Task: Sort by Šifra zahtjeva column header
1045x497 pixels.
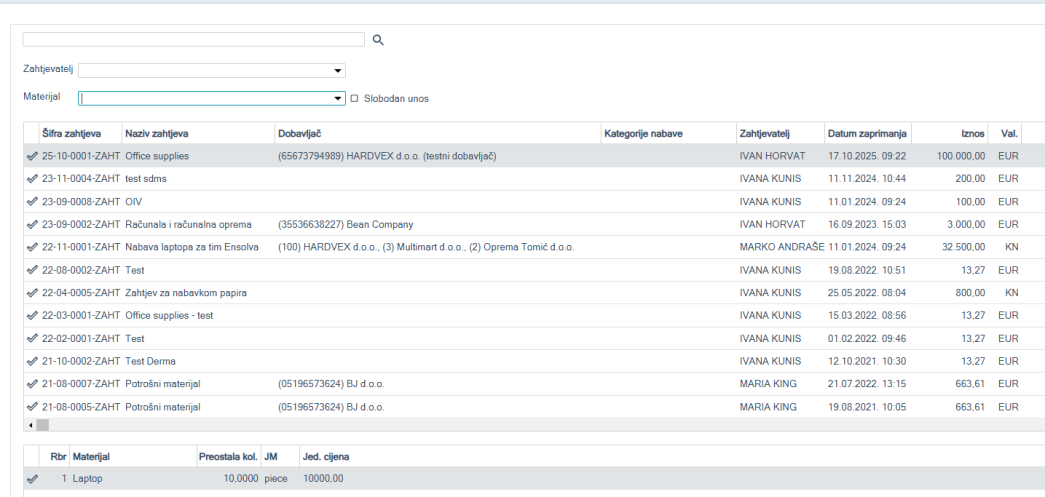Action: coord(70,134)
